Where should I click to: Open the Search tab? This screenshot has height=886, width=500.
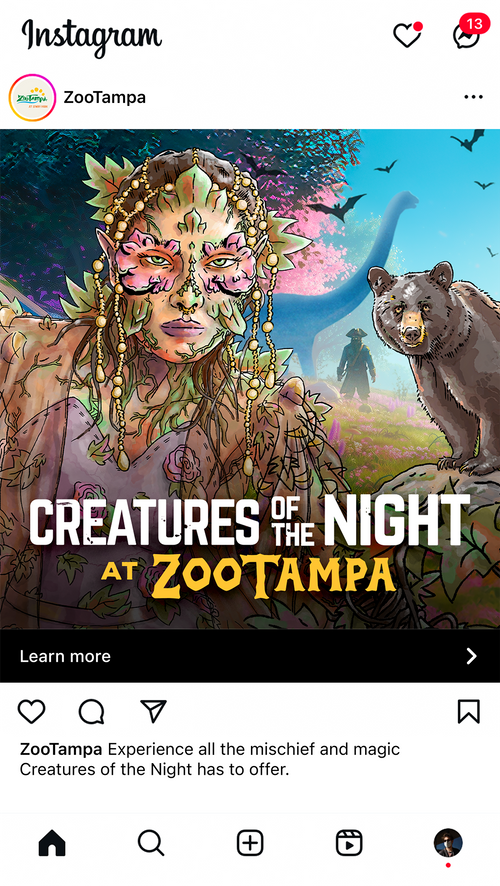pos(151,844)
